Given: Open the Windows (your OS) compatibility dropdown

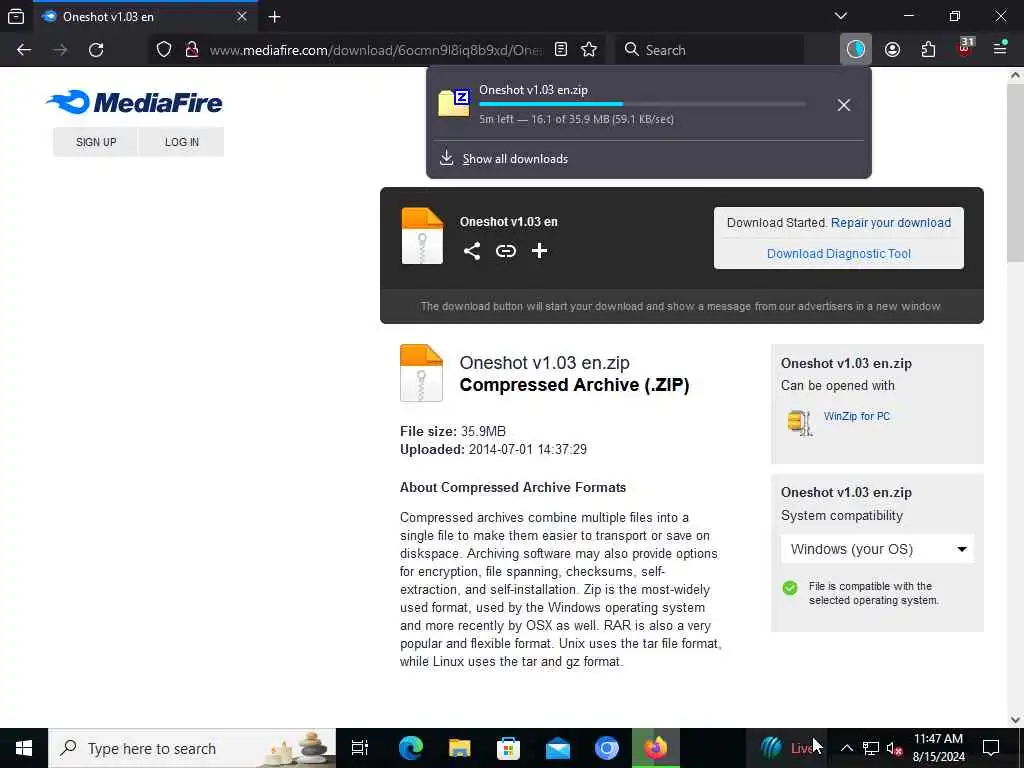Looking at the screenshot, I should pos(877,549).
